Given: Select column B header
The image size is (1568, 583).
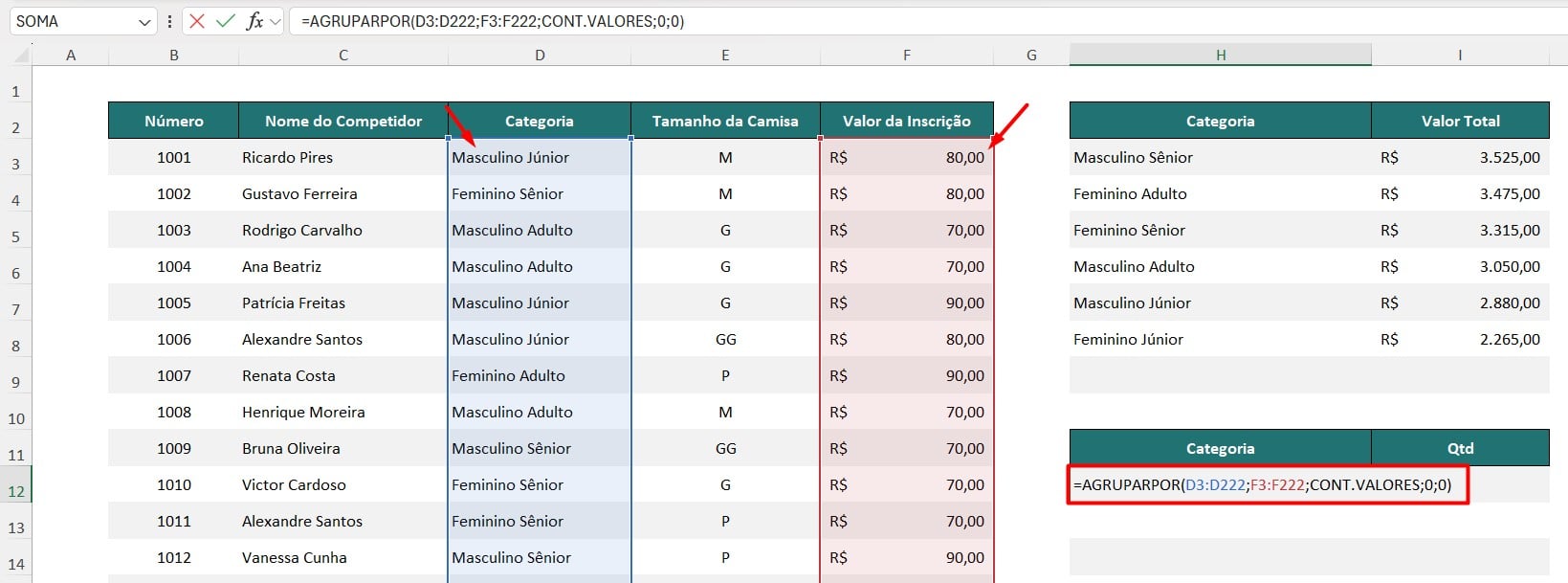Looking at the screenshot, I should [x=174, y=56].
